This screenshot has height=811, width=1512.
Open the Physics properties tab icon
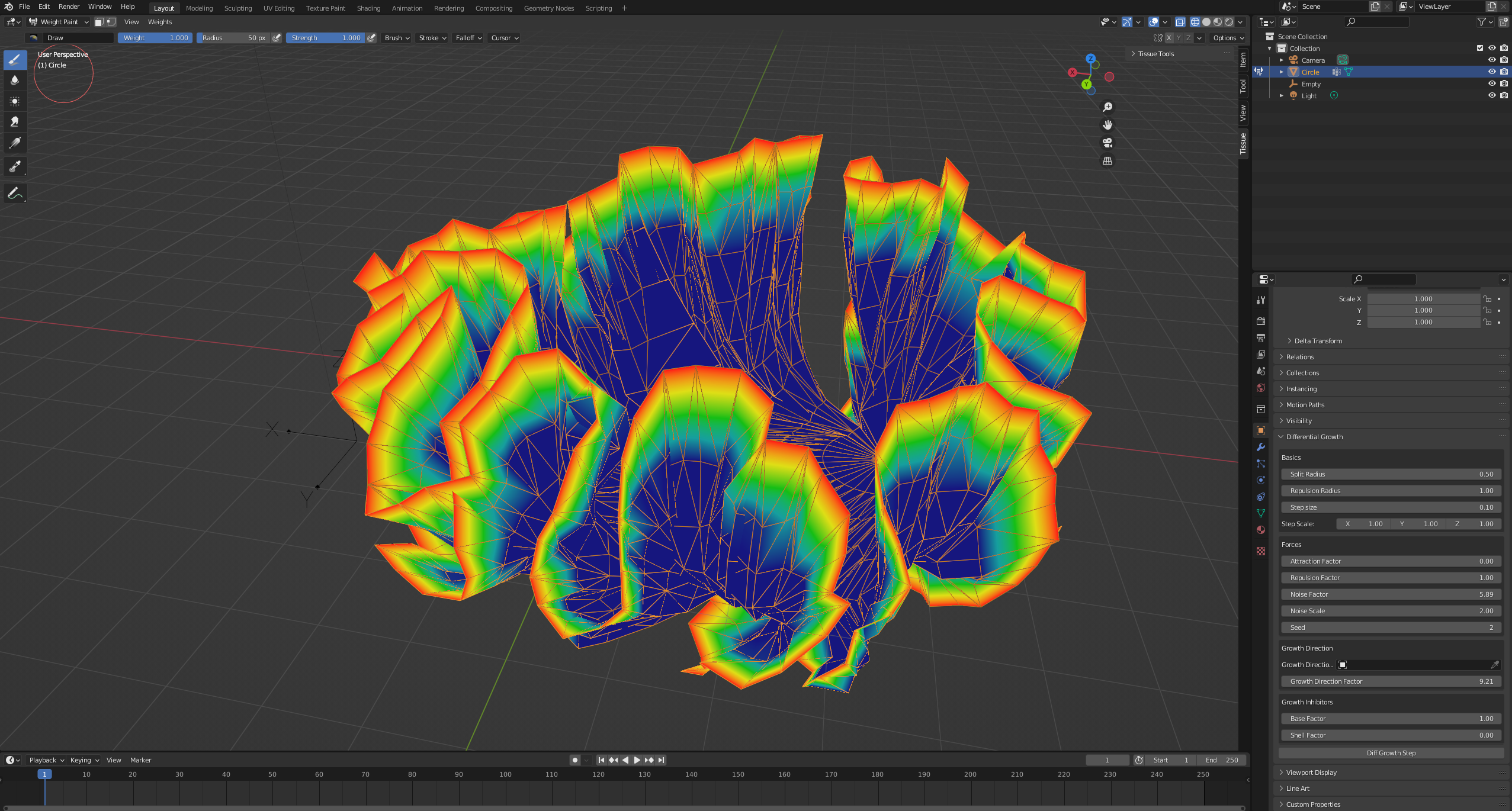coord(1261,480)
